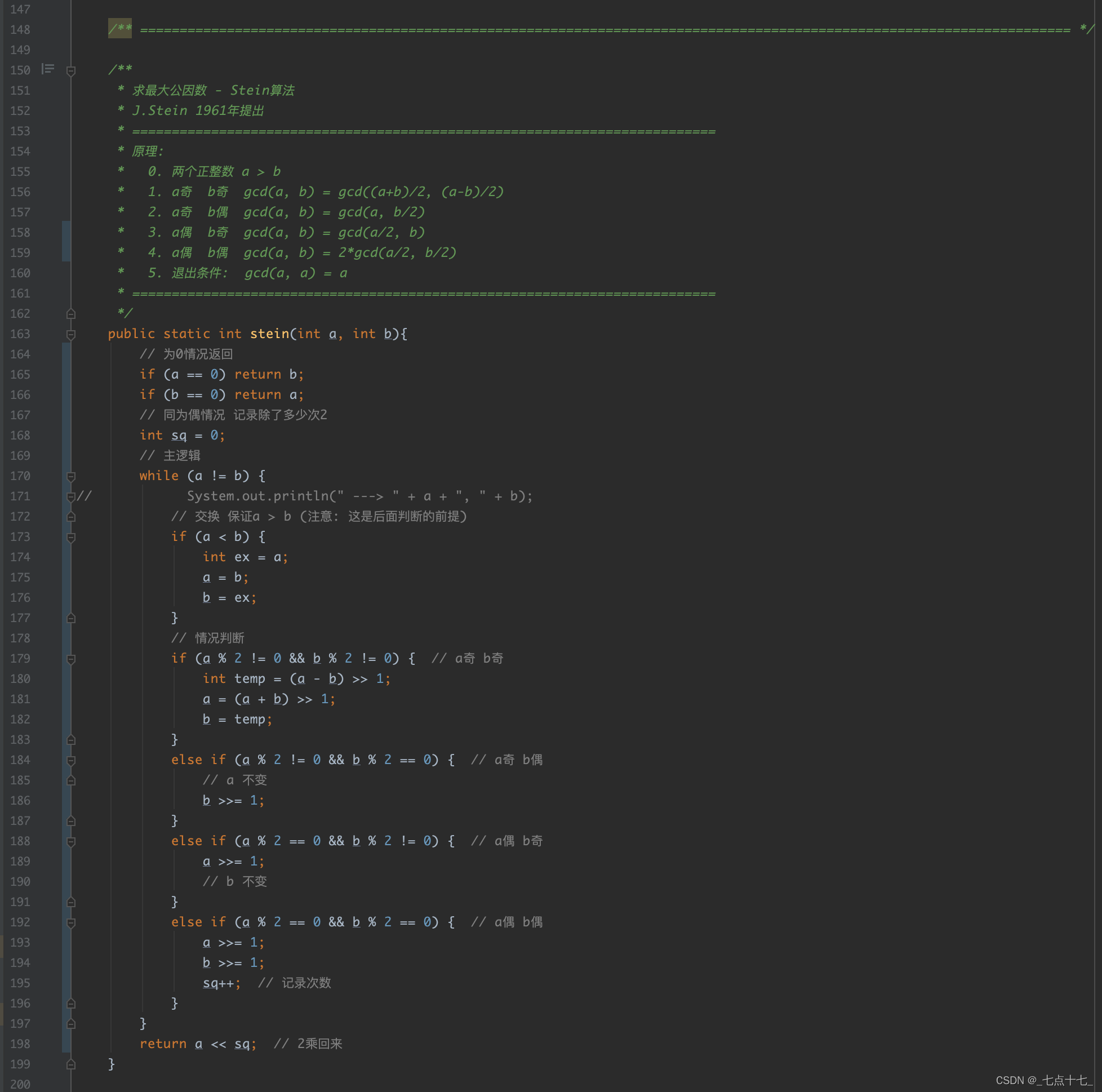This screenshot has height=1092, width=1102.
Task: Click fold marker on line 192 else-if
Action: point(72,922)
